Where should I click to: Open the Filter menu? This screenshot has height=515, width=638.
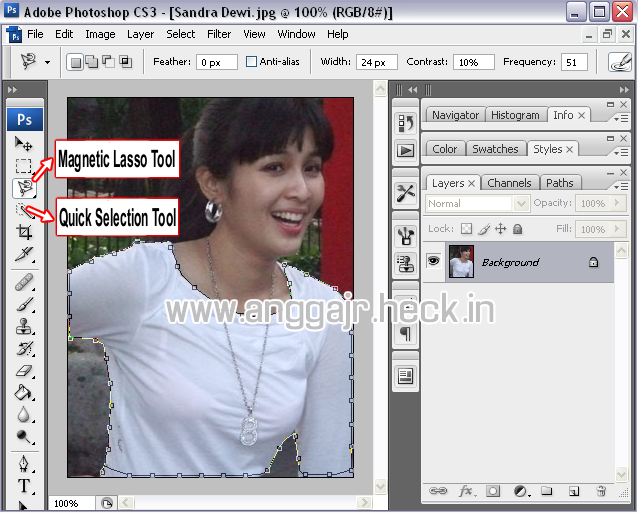click(219, 34)
